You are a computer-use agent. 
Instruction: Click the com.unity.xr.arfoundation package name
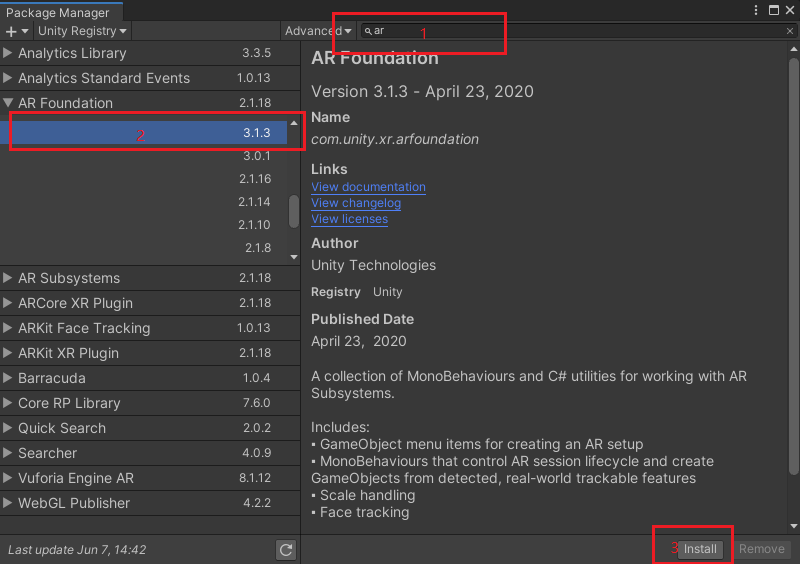[395, 139]
